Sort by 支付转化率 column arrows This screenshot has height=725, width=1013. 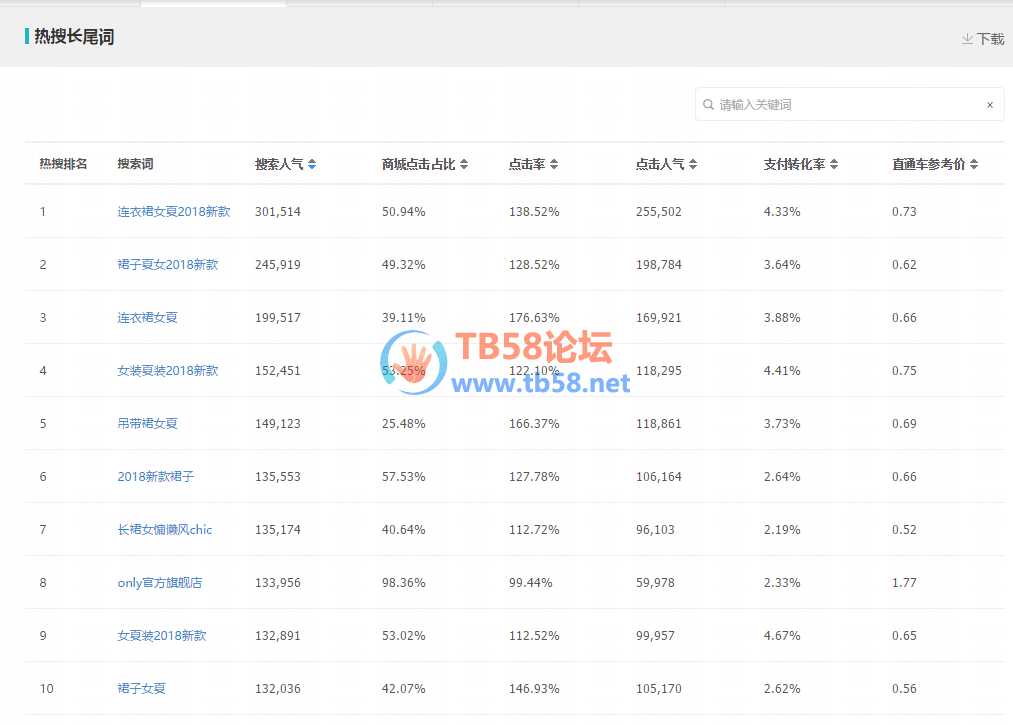(834, 165)
